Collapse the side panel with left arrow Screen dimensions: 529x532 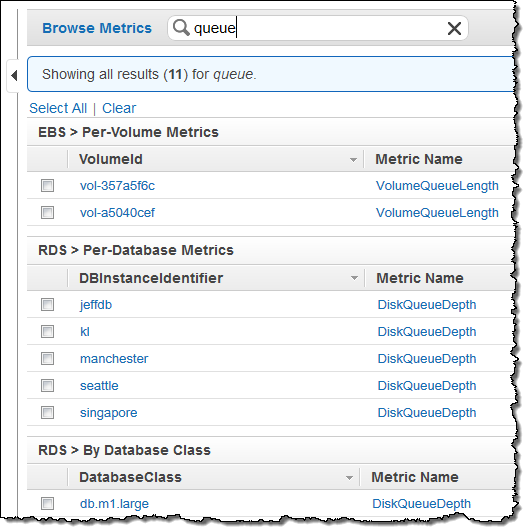(x=14, y=75)
